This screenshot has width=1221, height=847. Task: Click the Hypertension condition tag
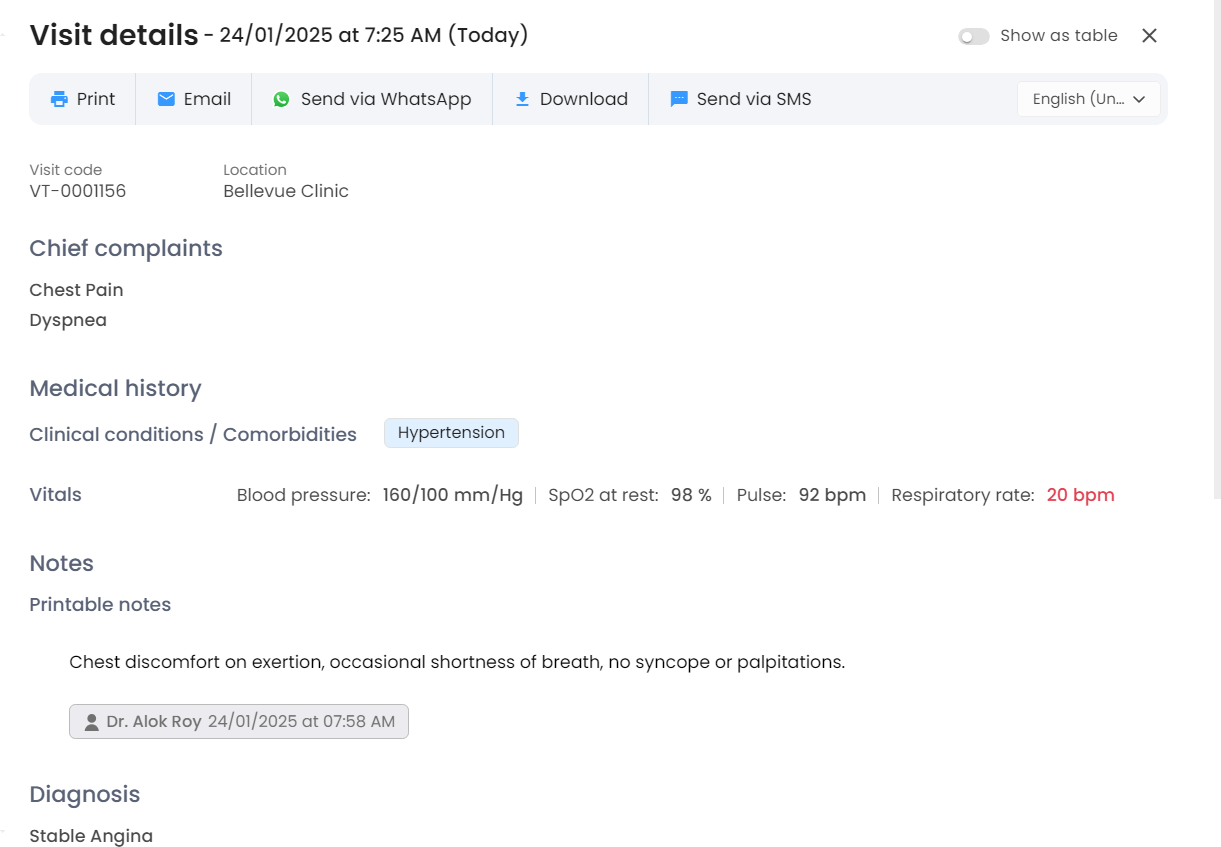[451, 433]
